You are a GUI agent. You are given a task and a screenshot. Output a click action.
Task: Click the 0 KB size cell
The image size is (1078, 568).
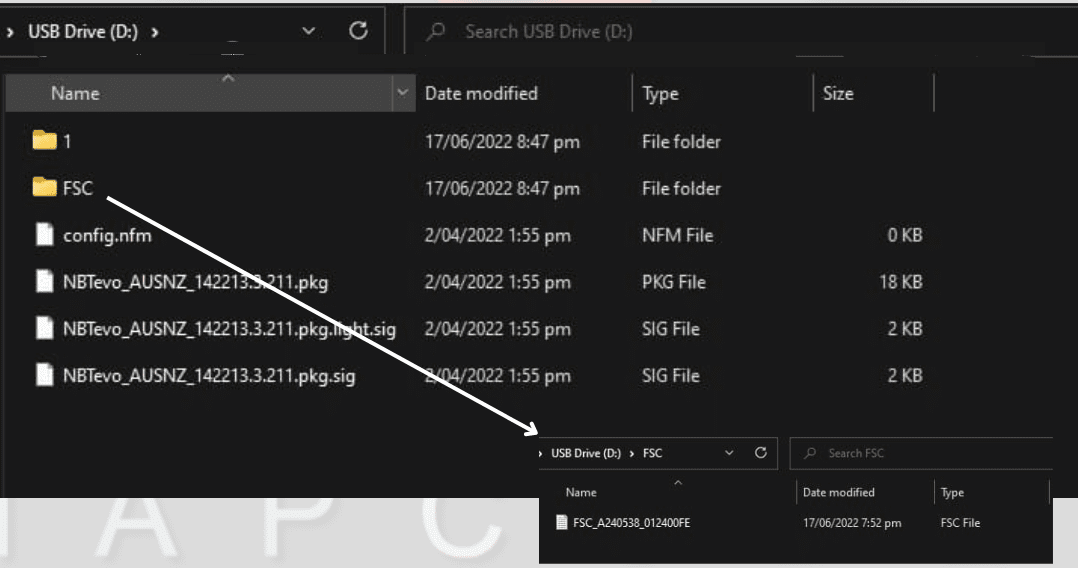pyautogui.click(x=905, y=235)
